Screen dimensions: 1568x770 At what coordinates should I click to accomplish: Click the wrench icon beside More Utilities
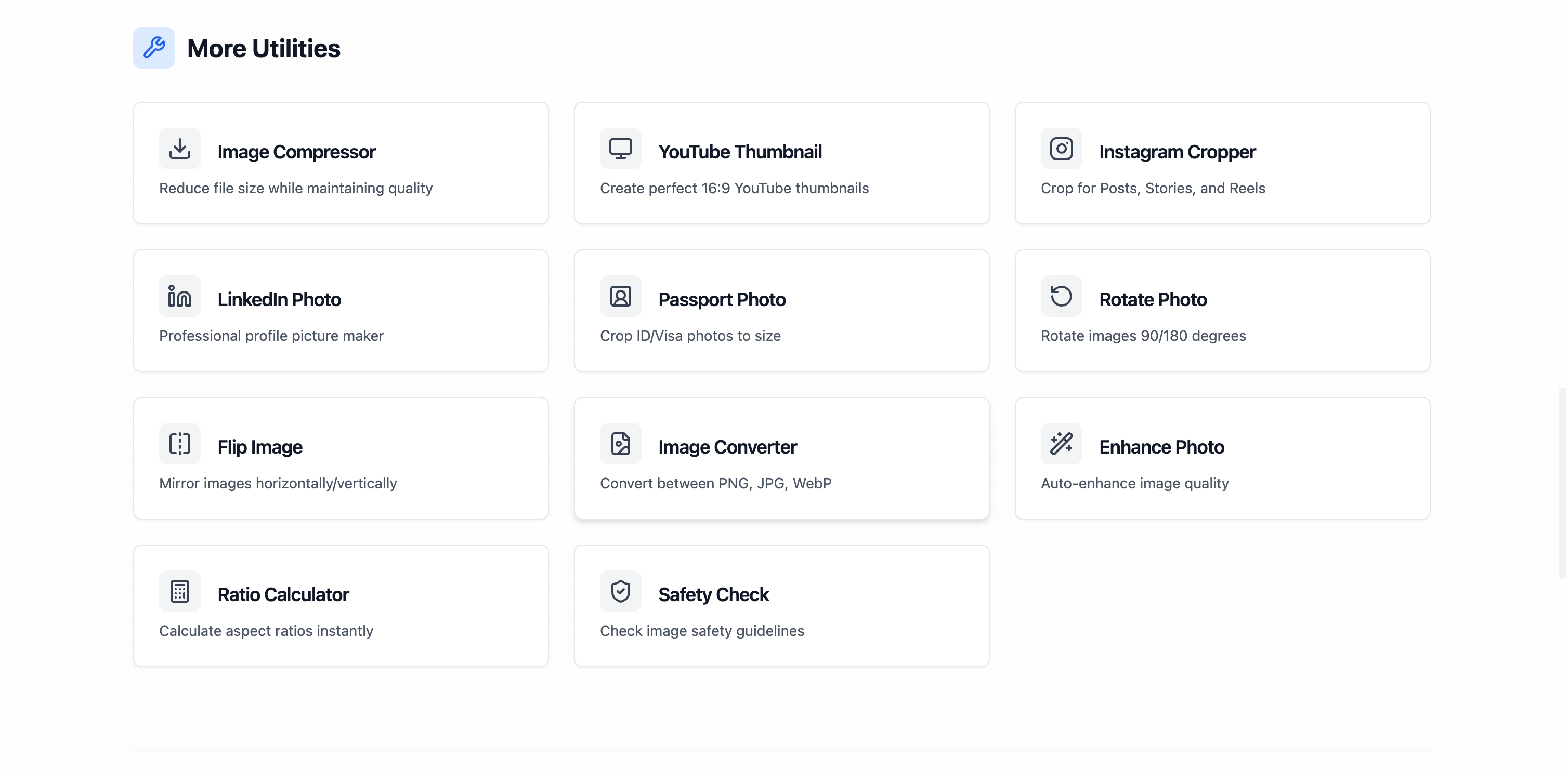click(x=153, y=47)
